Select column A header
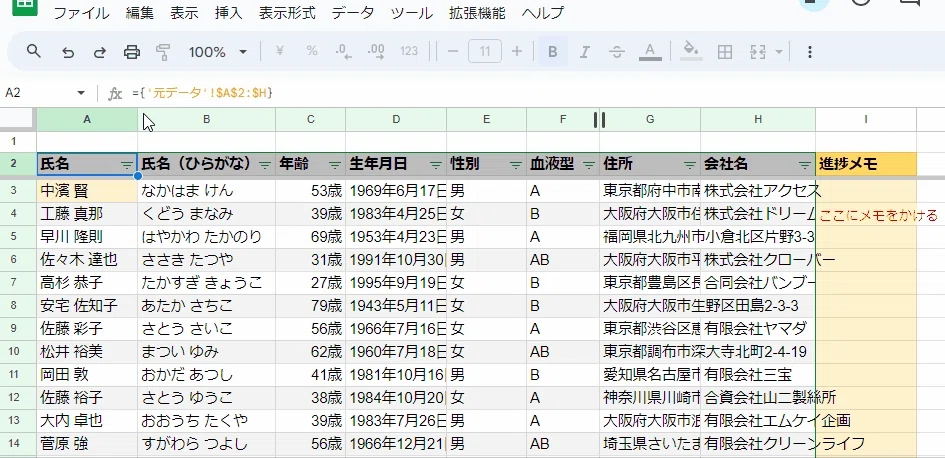This screenshot has width=945, height=458. click(x=87, y=119)
